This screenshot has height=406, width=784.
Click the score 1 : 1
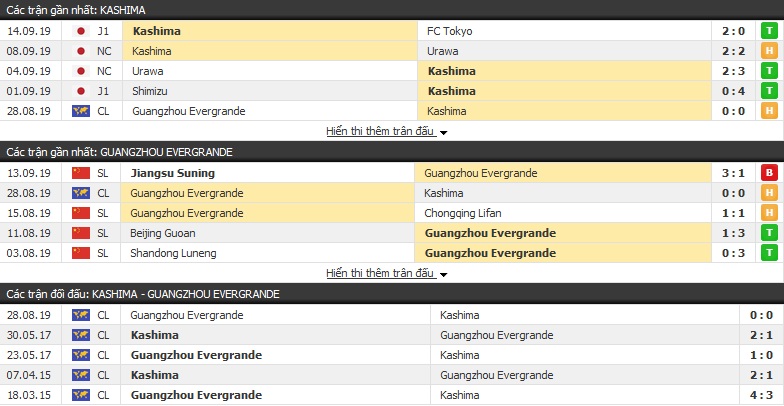pyautogui.click(x=734, y=213)
